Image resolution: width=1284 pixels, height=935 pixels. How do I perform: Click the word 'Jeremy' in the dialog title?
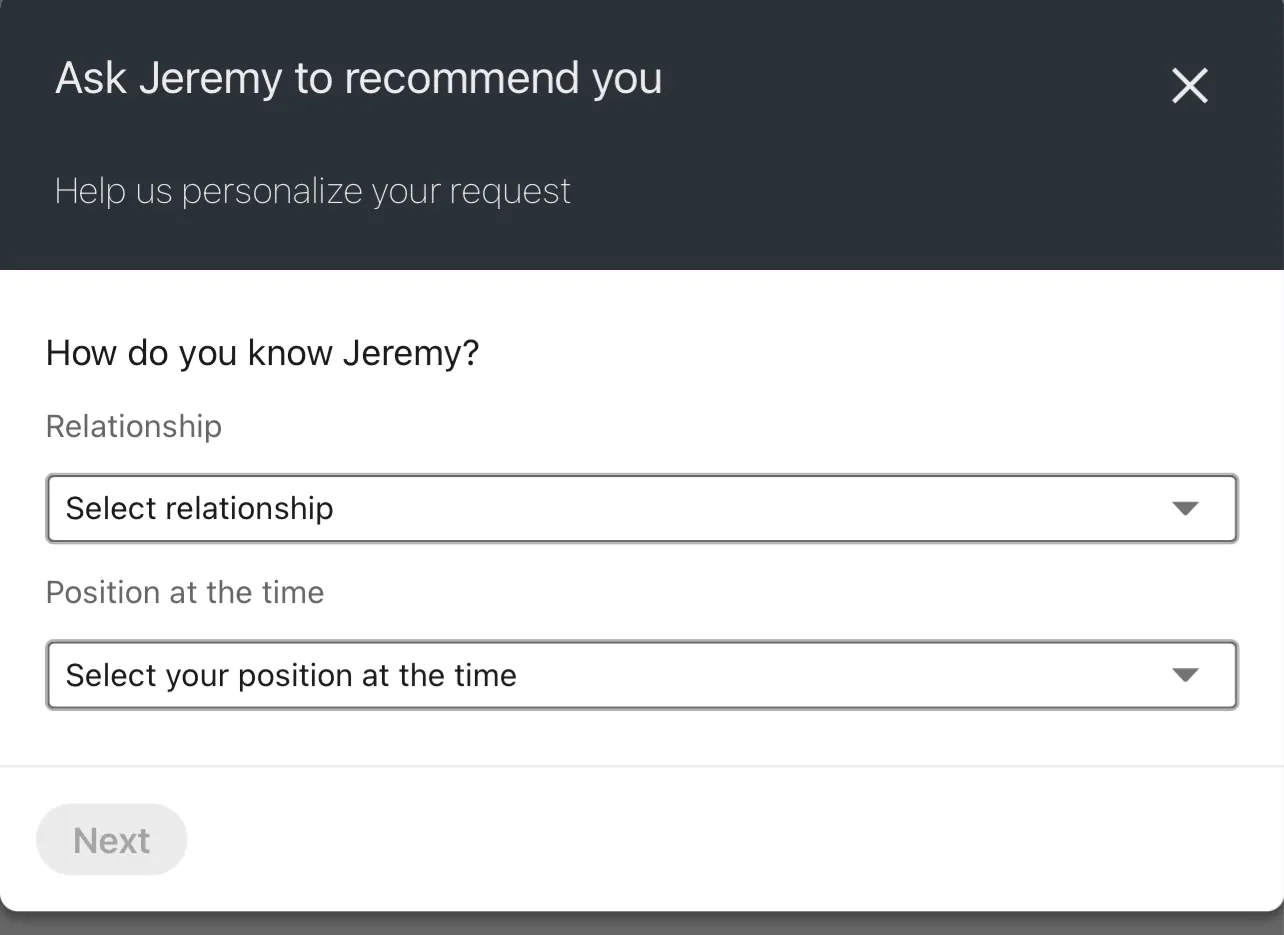click(x=210, y=78)
